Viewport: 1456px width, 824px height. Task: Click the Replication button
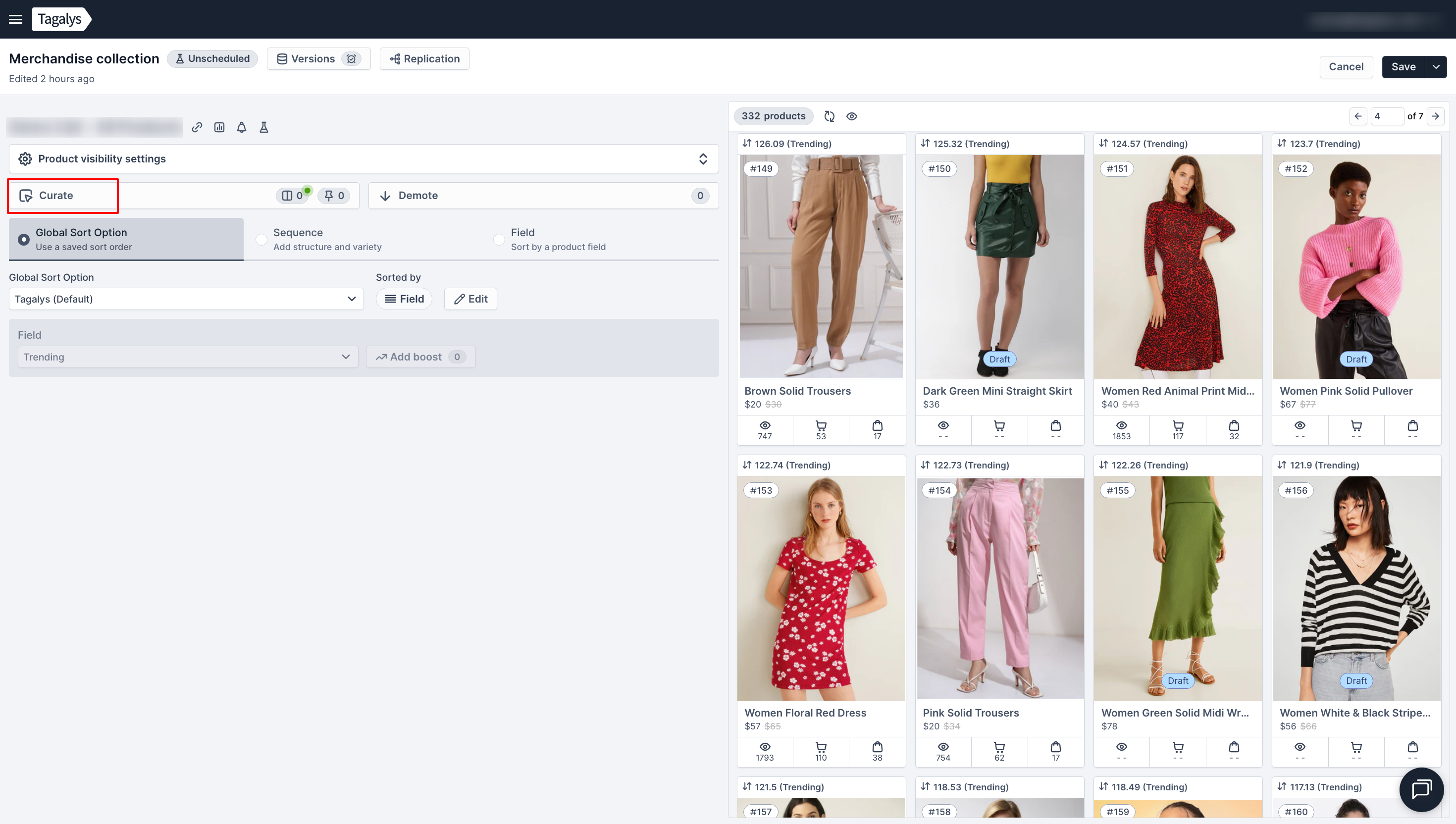[425, 59]
